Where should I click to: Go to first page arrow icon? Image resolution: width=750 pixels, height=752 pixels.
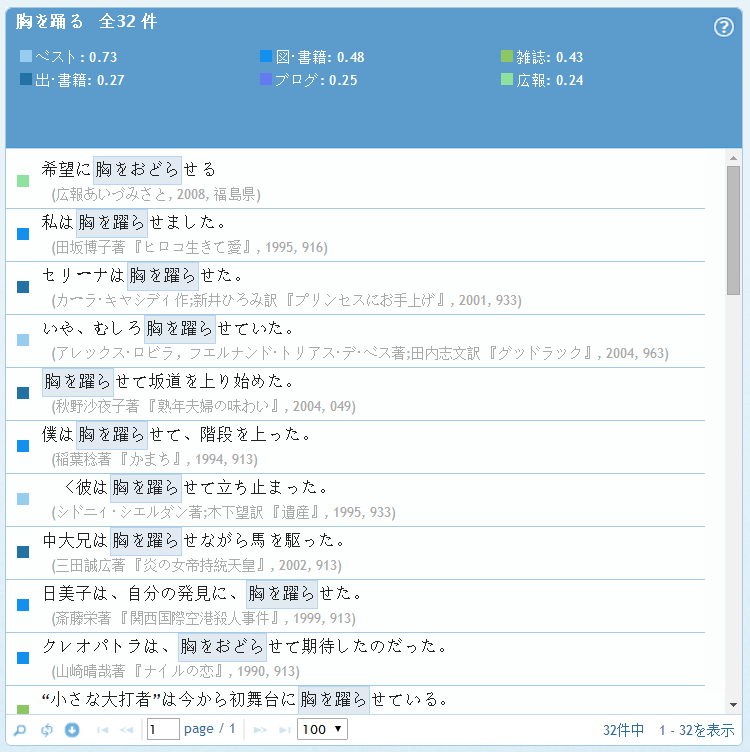(x=102, y=730)
